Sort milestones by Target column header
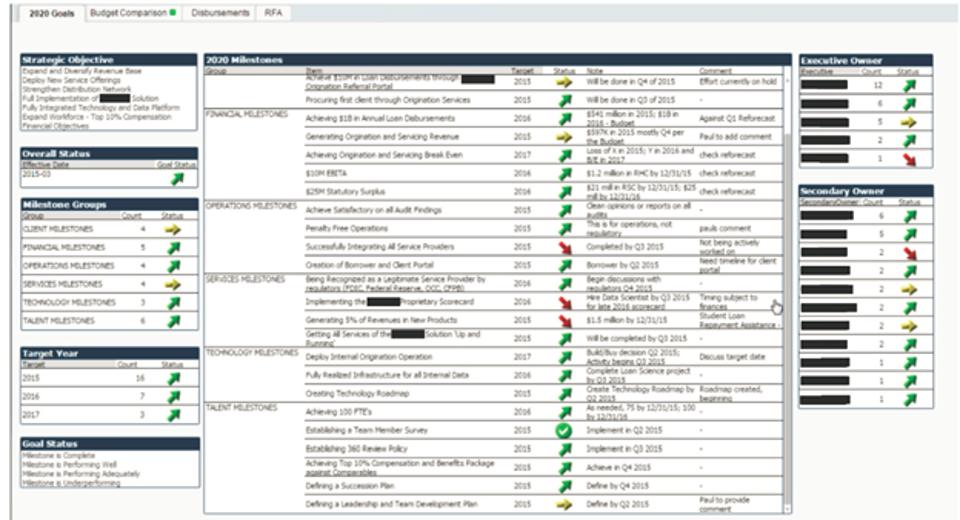This screenshot has height=520, width=960. (523, 72)
